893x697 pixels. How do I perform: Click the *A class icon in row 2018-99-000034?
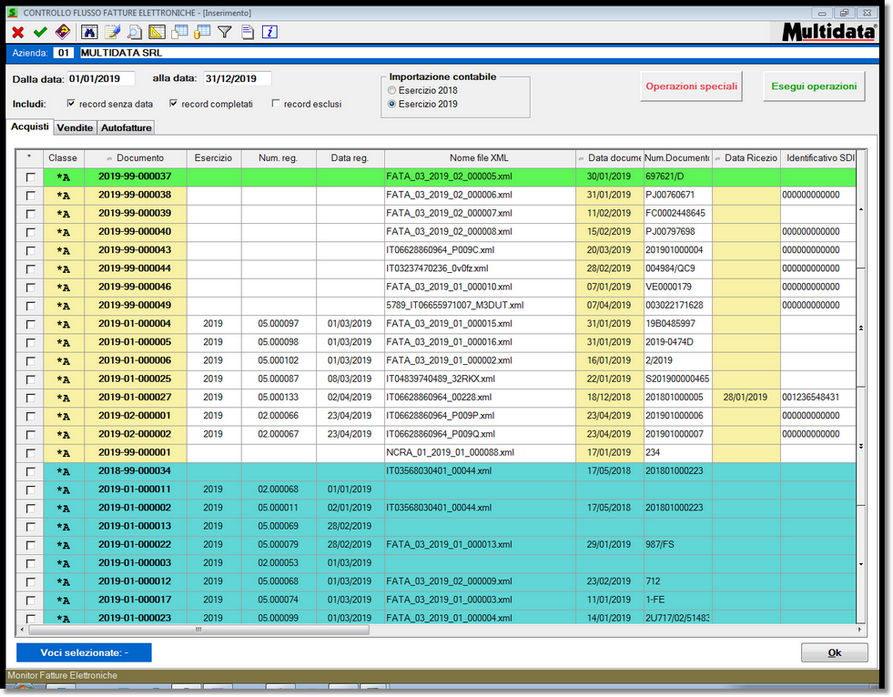click(x=63, y=472)
